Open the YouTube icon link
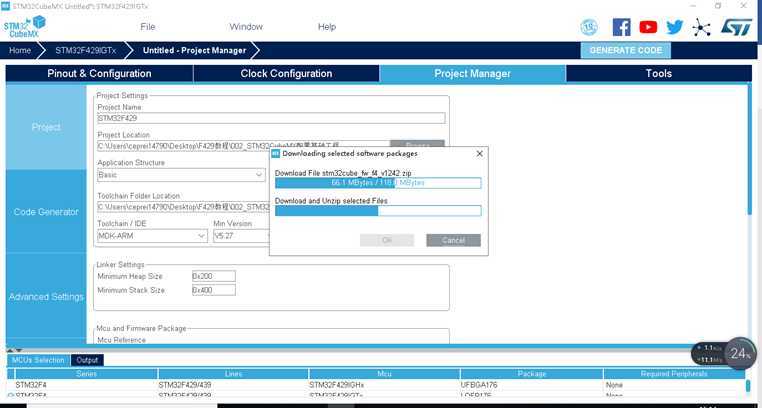The height and width of the screenshot is (408, 762). pyautogui.click(x=648, y=27)
